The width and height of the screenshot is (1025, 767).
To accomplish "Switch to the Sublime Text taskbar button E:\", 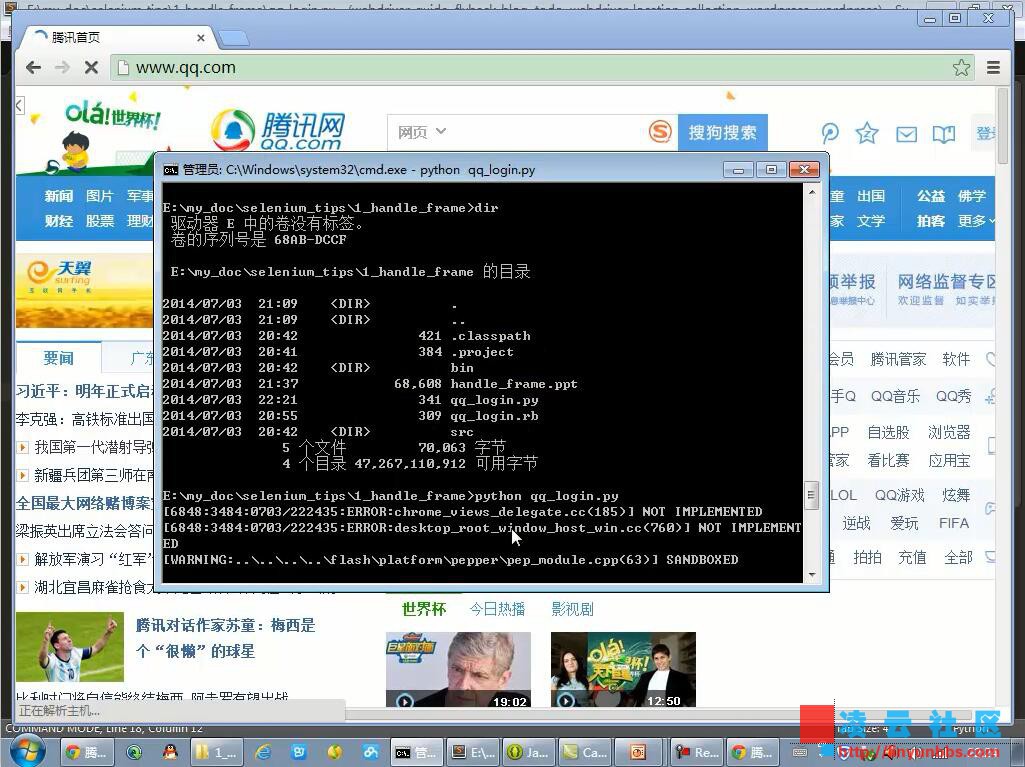I will click(475, 753).
